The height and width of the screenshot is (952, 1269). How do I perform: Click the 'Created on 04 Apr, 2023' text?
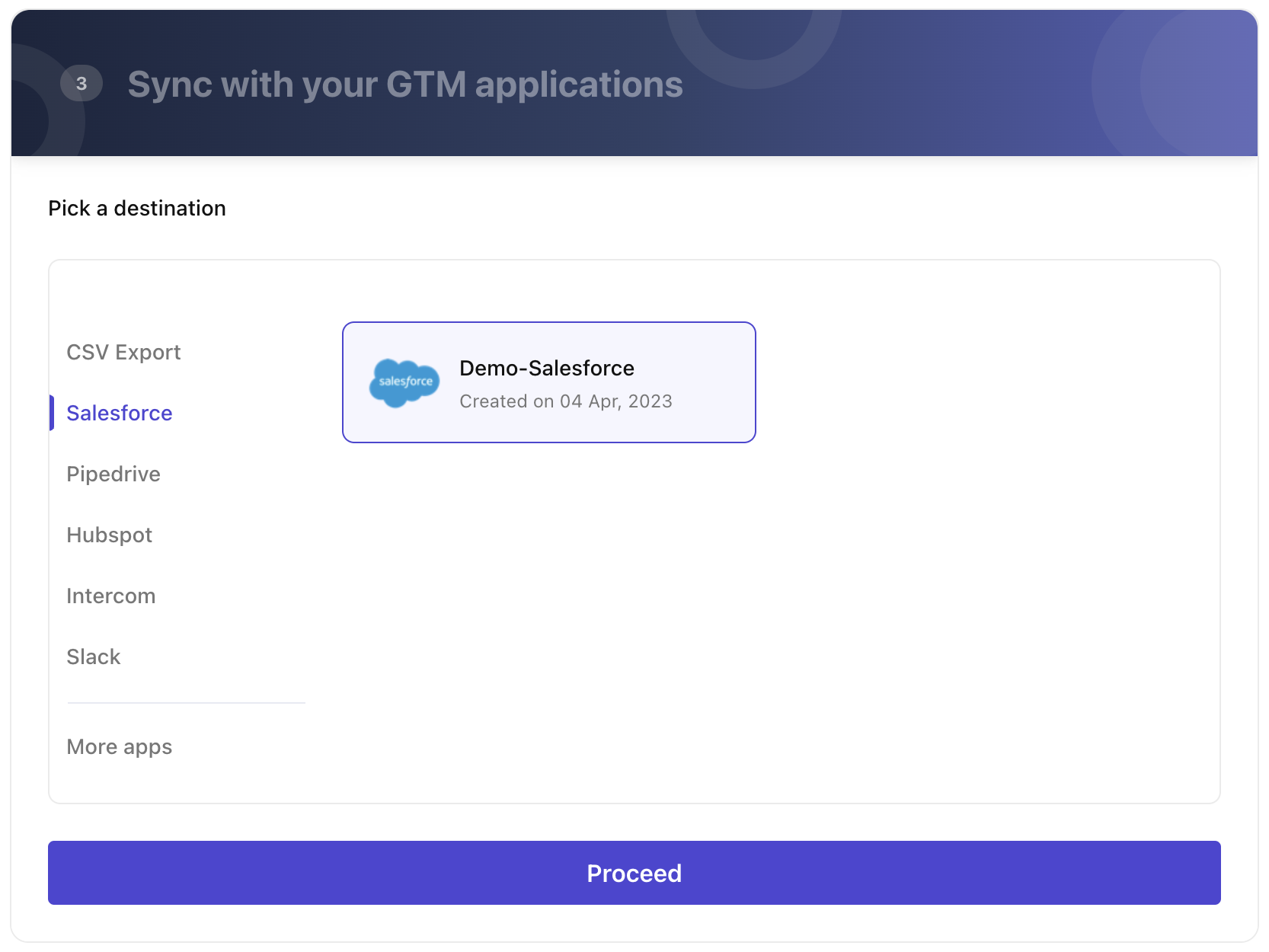[x=566, y=401]
